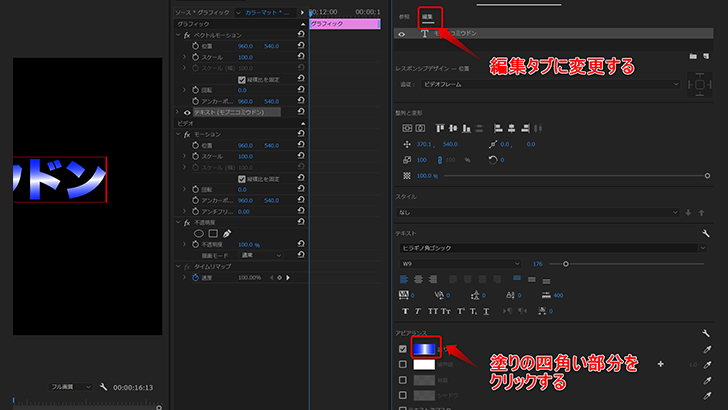Collapse the 不透明度 effect group
The image size is (728, 410).
point(178,222)
